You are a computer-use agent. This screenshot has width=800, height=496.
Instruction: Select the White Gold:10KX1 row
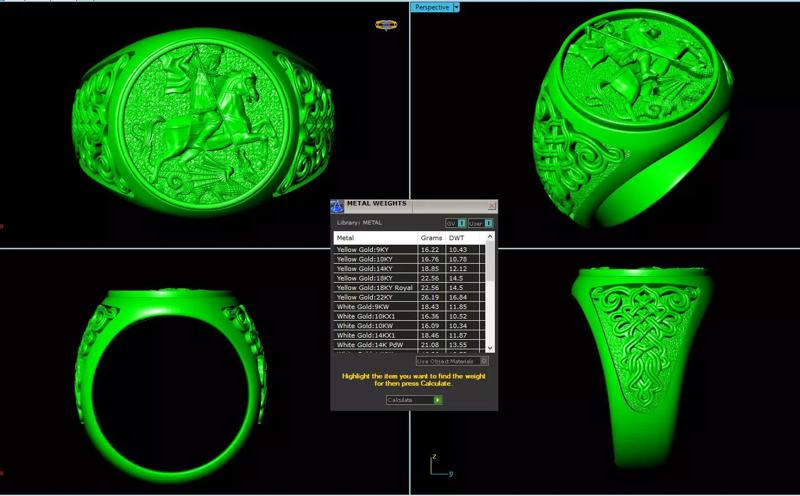point(409,316)
